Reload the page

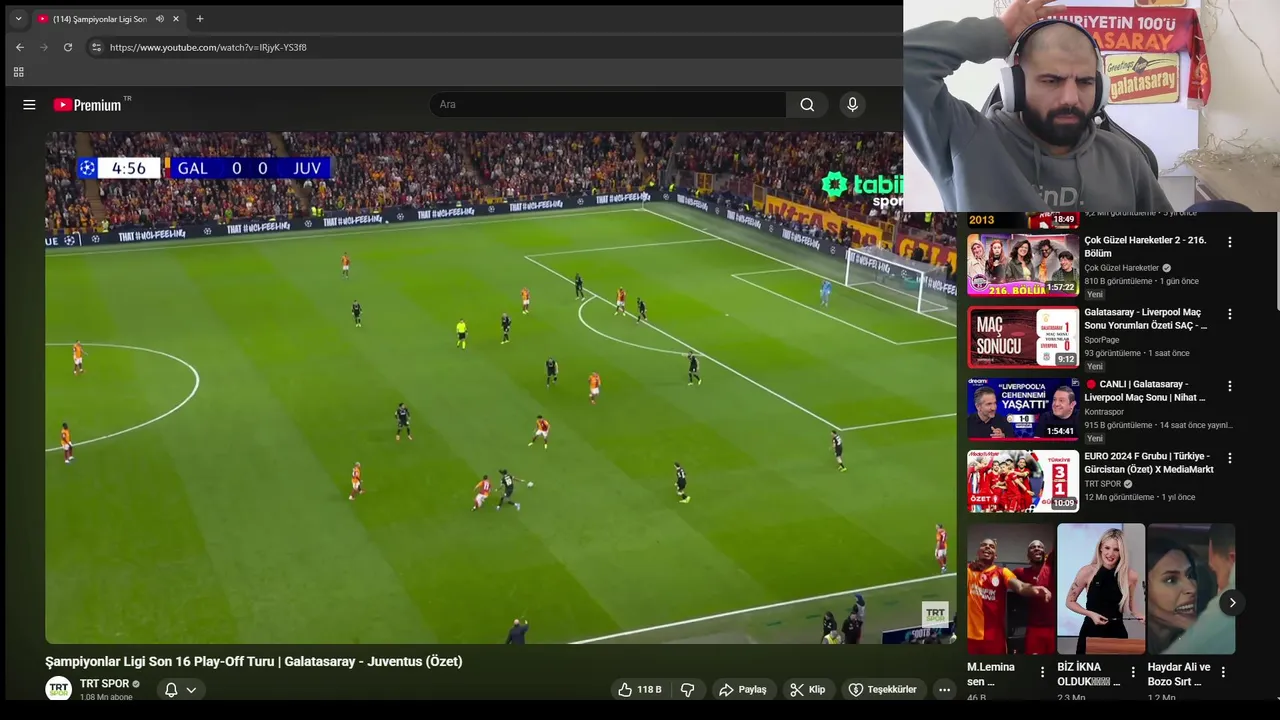tap(67, 47)
